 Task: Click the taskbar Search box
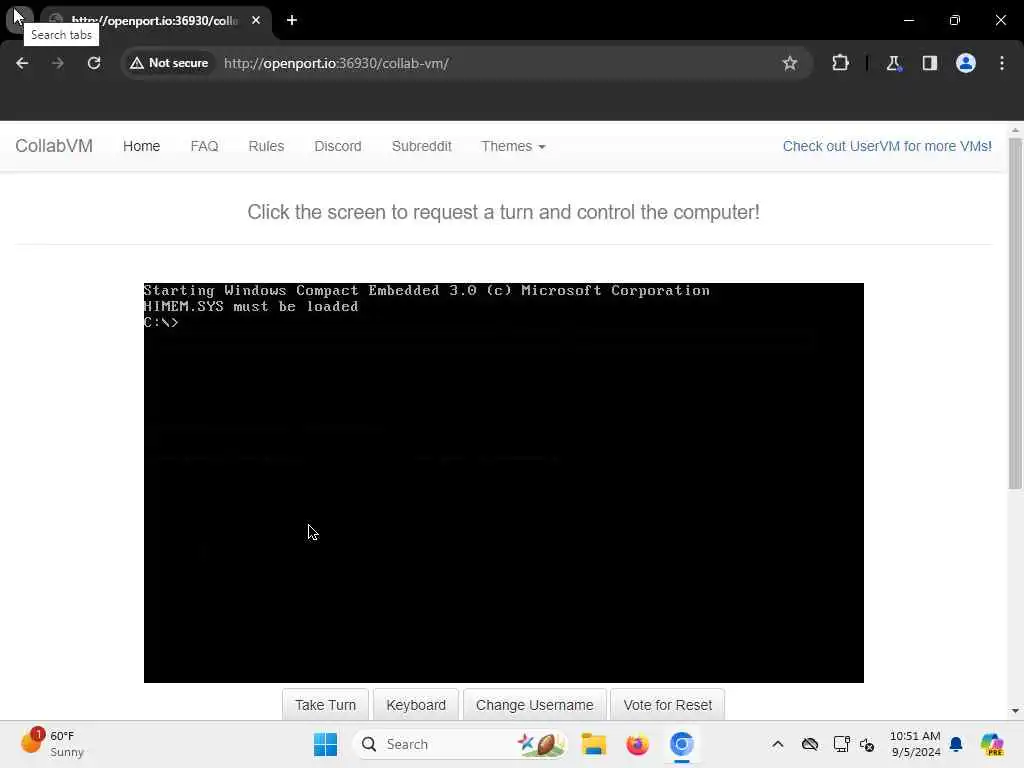pos(460,744)
